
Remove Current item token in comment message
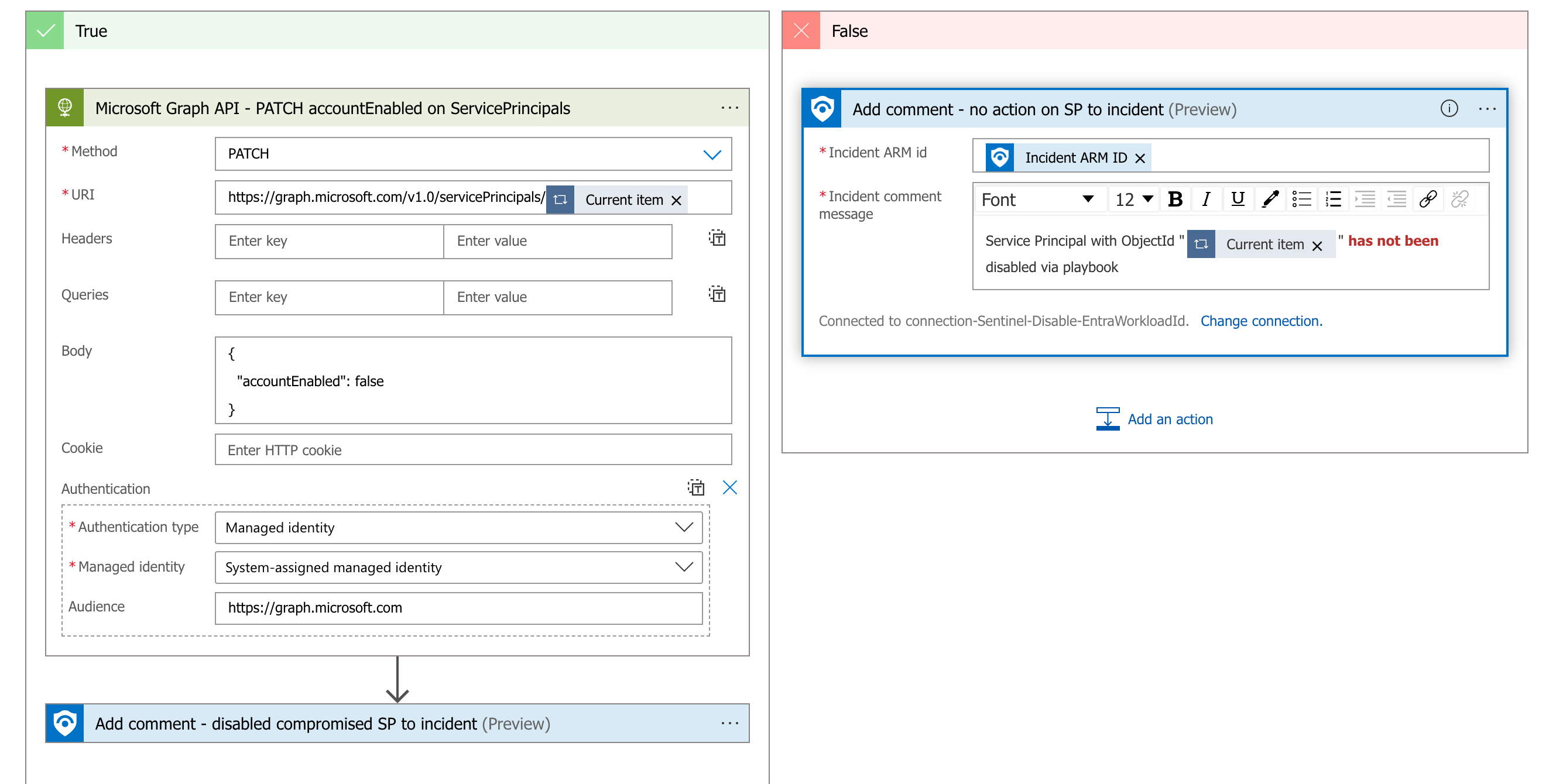pos(1317,246)
